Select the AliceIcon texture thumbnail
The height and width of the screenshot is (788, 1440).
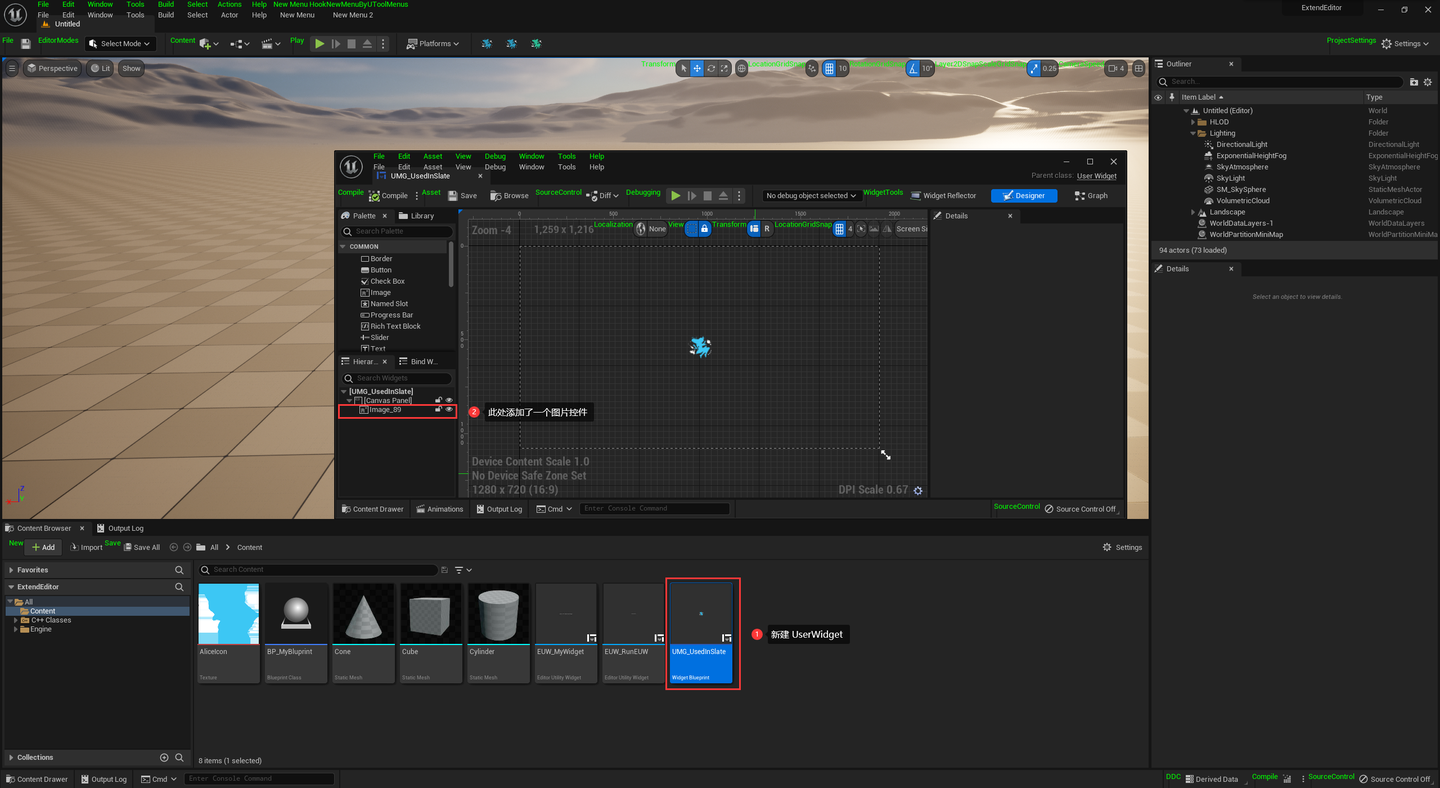(x=228, y=615)
